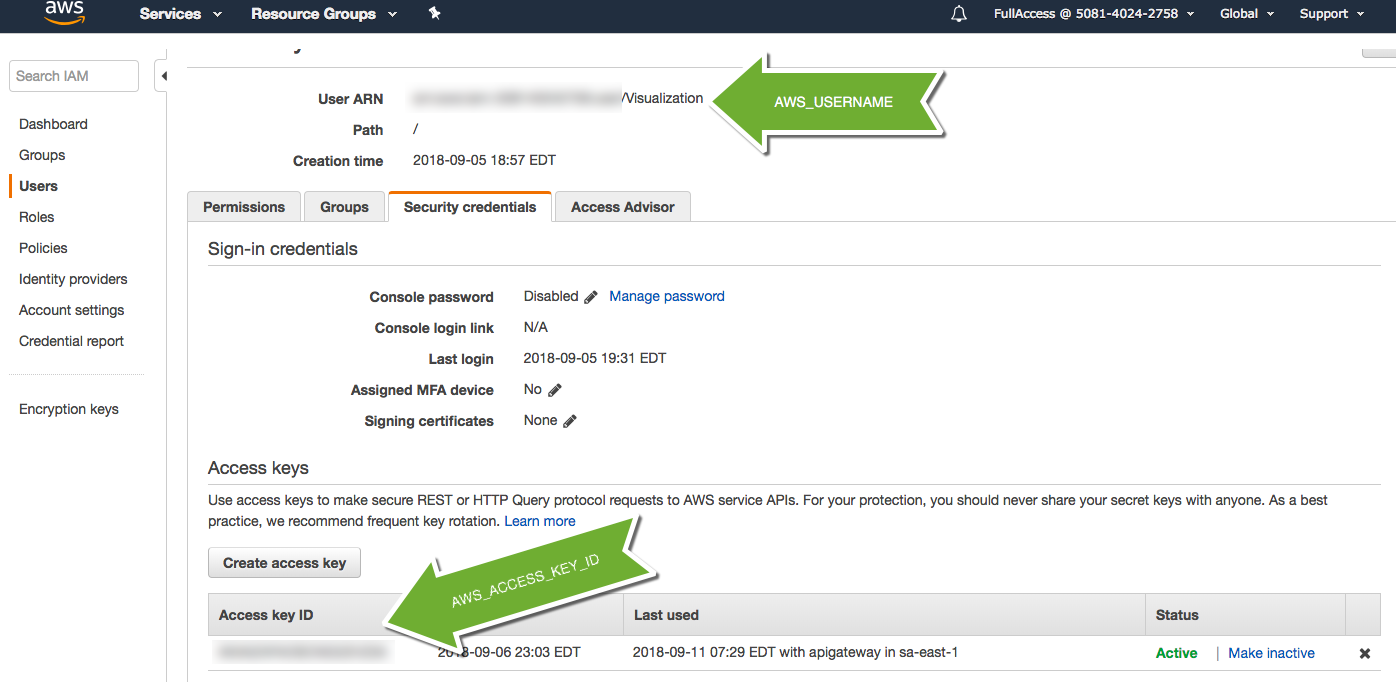Click the Learn more link
The image size is (1396, 682).
[540, 521]
